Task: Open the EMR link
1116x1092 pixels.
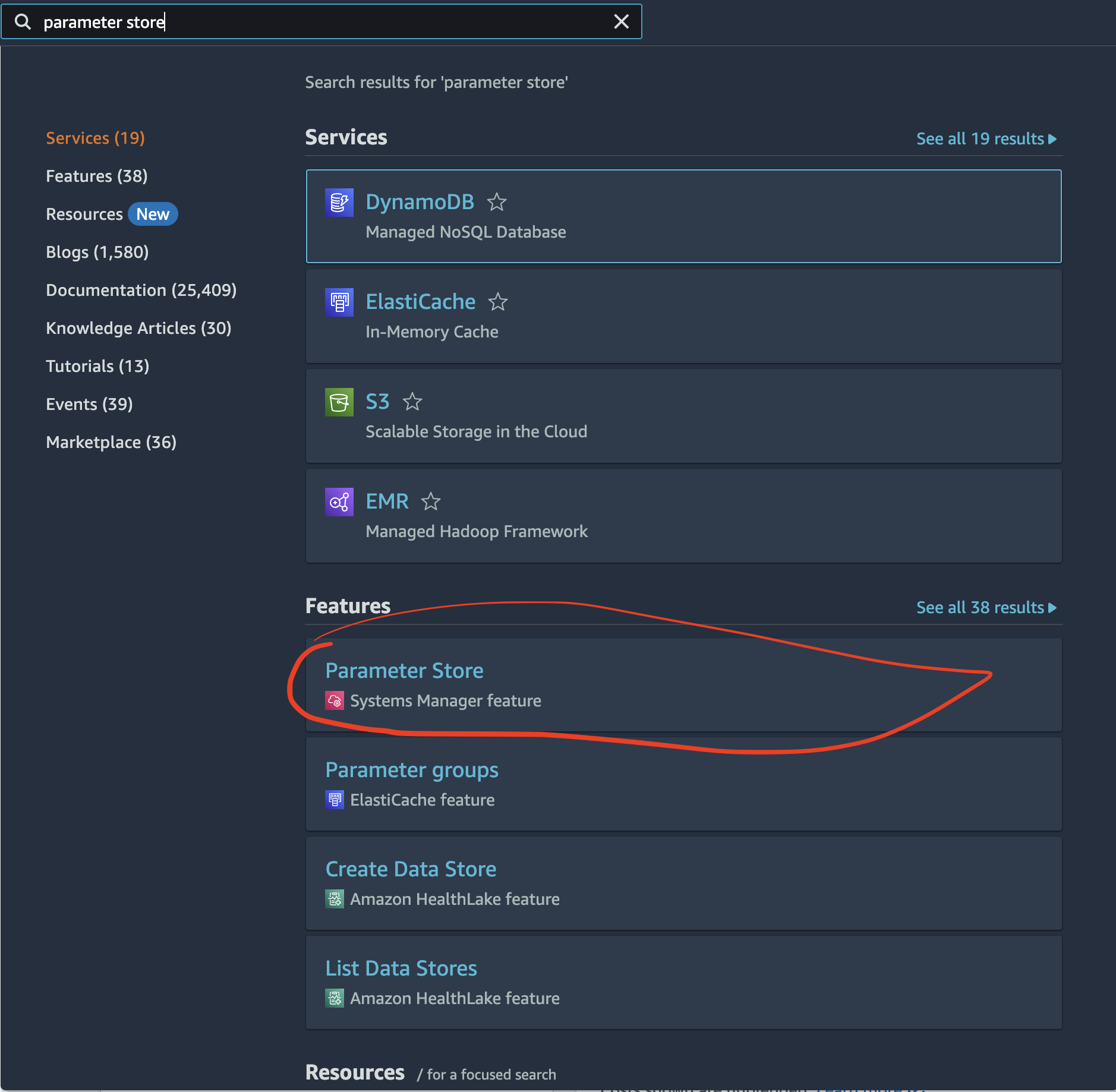Action: (387, 501)
